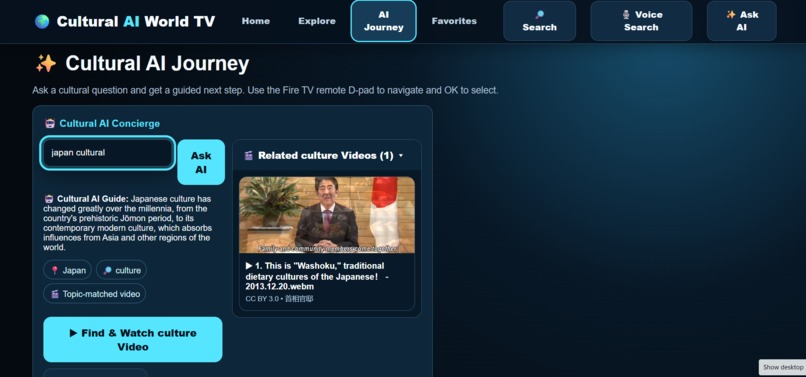Click the clapperboard icon in Related Videos
This screenshot has height=377, width=806.
(x=248, y=156)
